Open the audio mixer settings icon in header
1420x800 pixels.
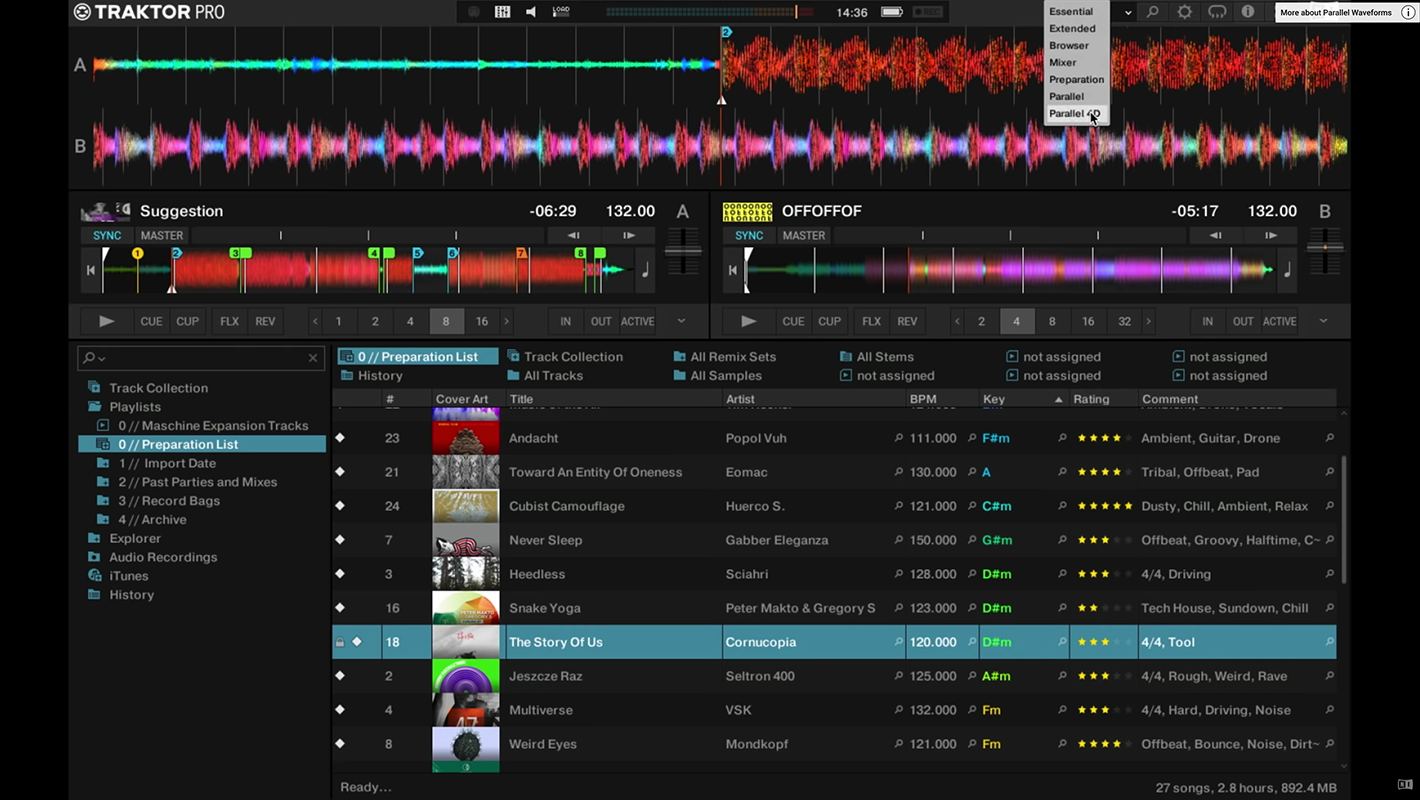[x=502, y=12]
